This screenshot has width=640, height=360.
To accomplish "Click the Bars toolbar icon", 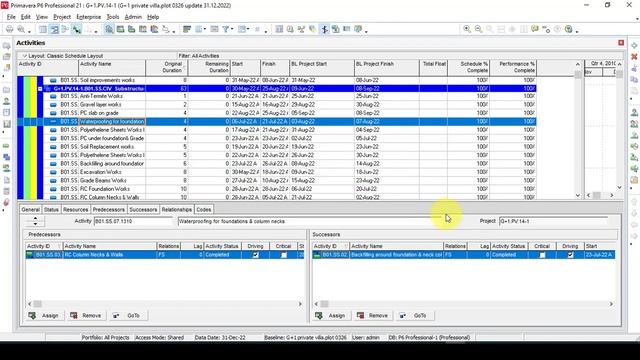I will click(x=187, y=29).
